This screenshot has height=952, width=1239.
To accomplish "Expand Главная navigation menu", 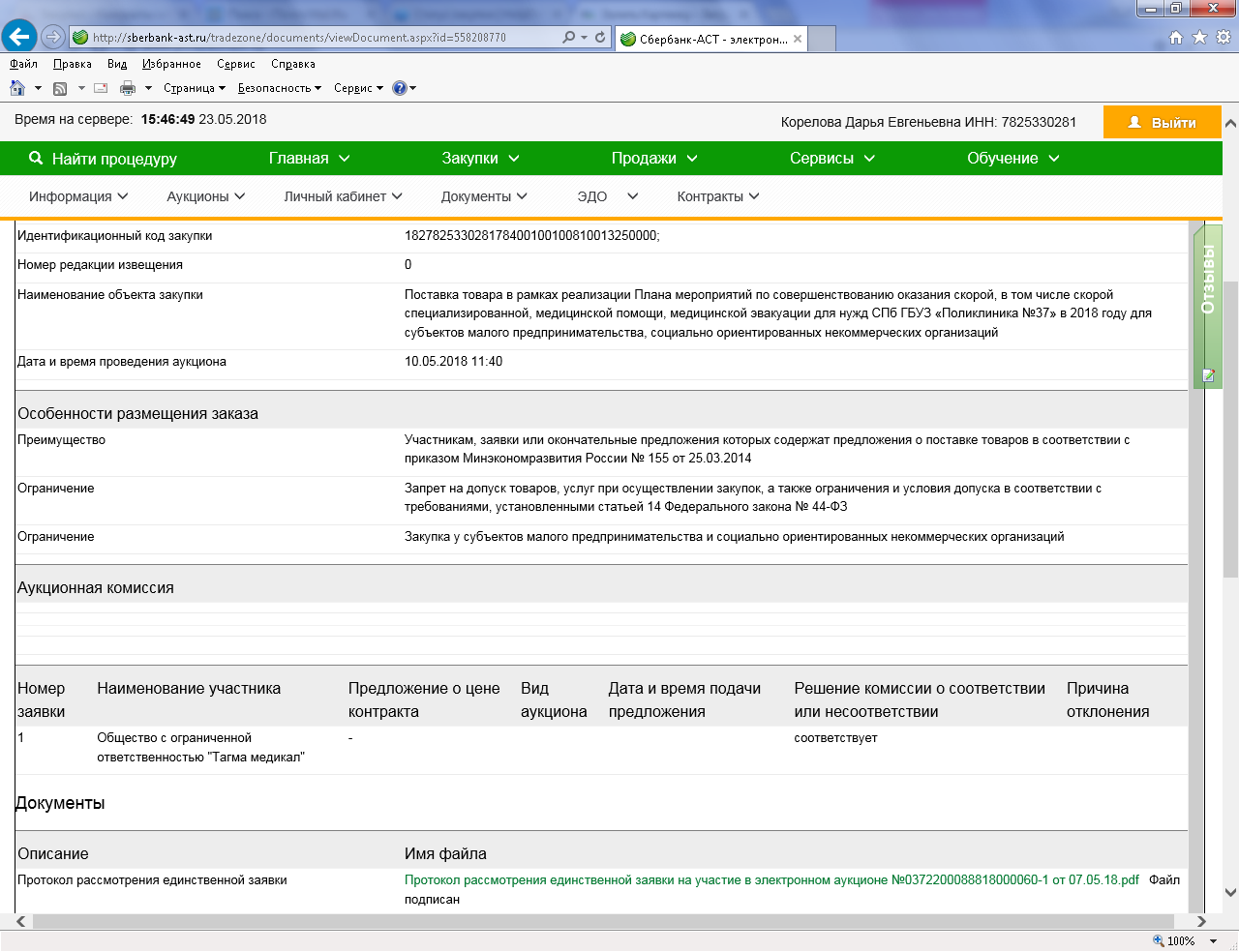I will tap(309, 158).
